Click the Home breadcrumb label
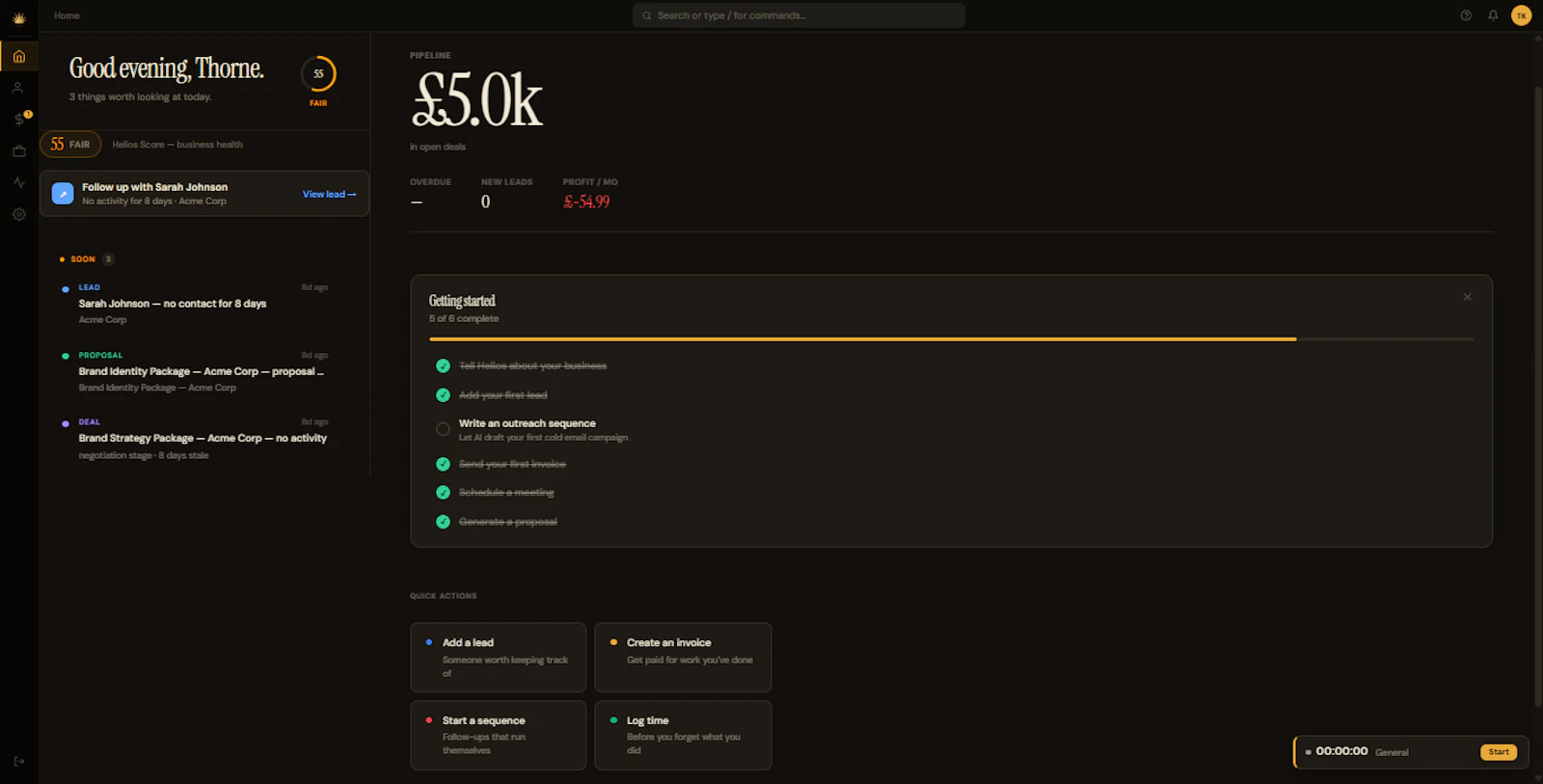This screenshot has width=1543, height=784. tap(67, 15)
